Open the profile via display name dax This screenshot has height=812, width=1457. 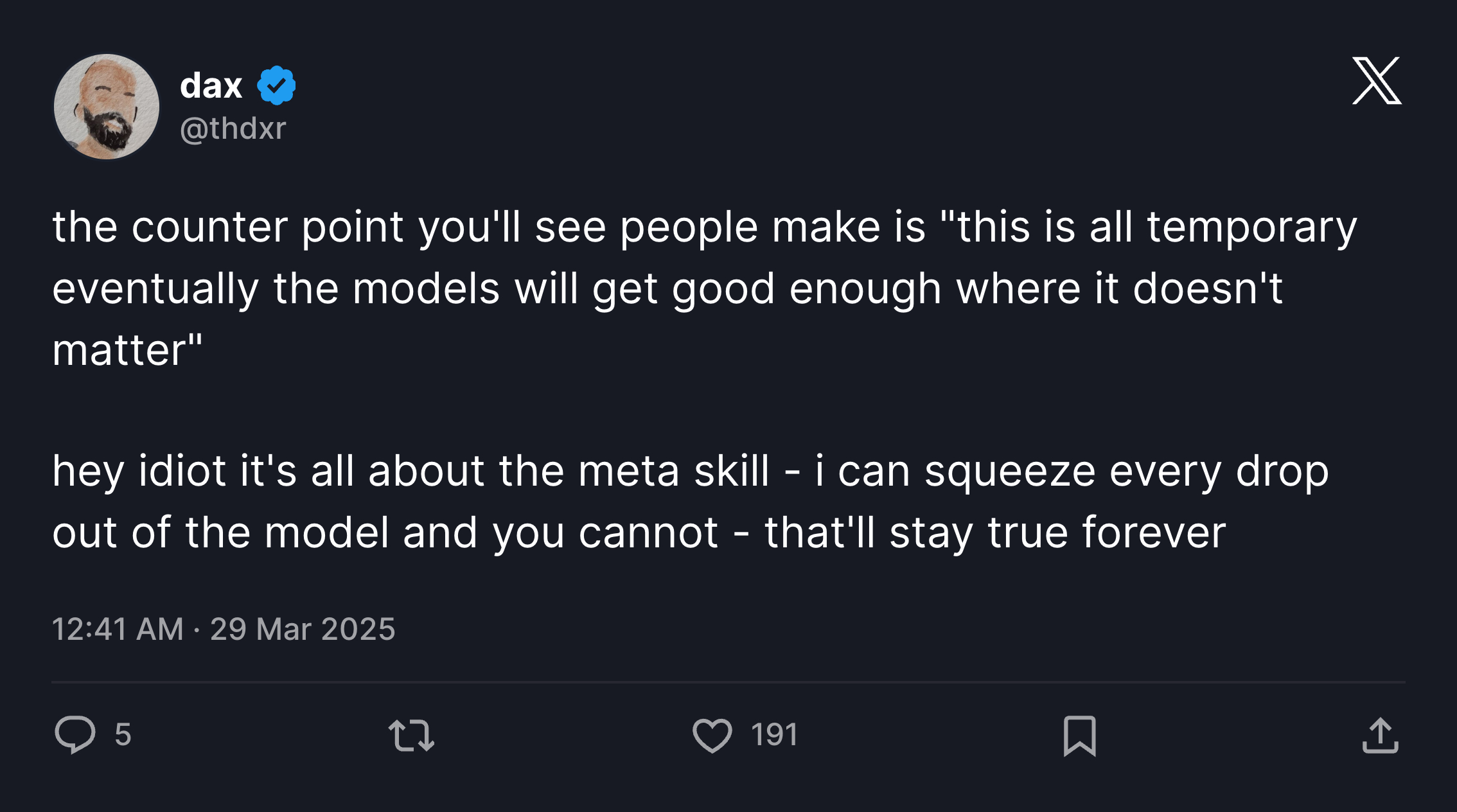point(211,85)
